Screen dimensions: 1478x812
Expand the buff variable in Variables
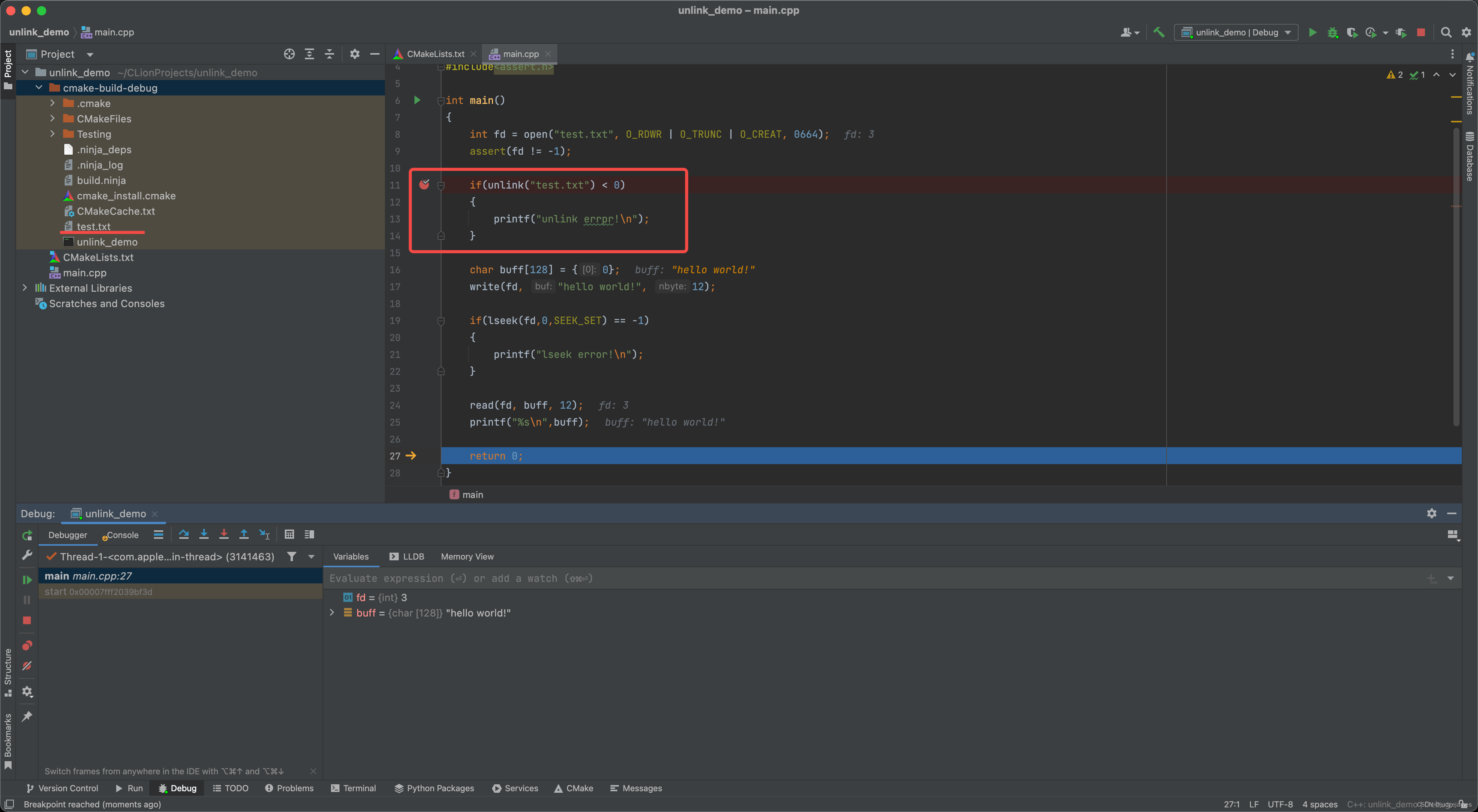point(332,612)
